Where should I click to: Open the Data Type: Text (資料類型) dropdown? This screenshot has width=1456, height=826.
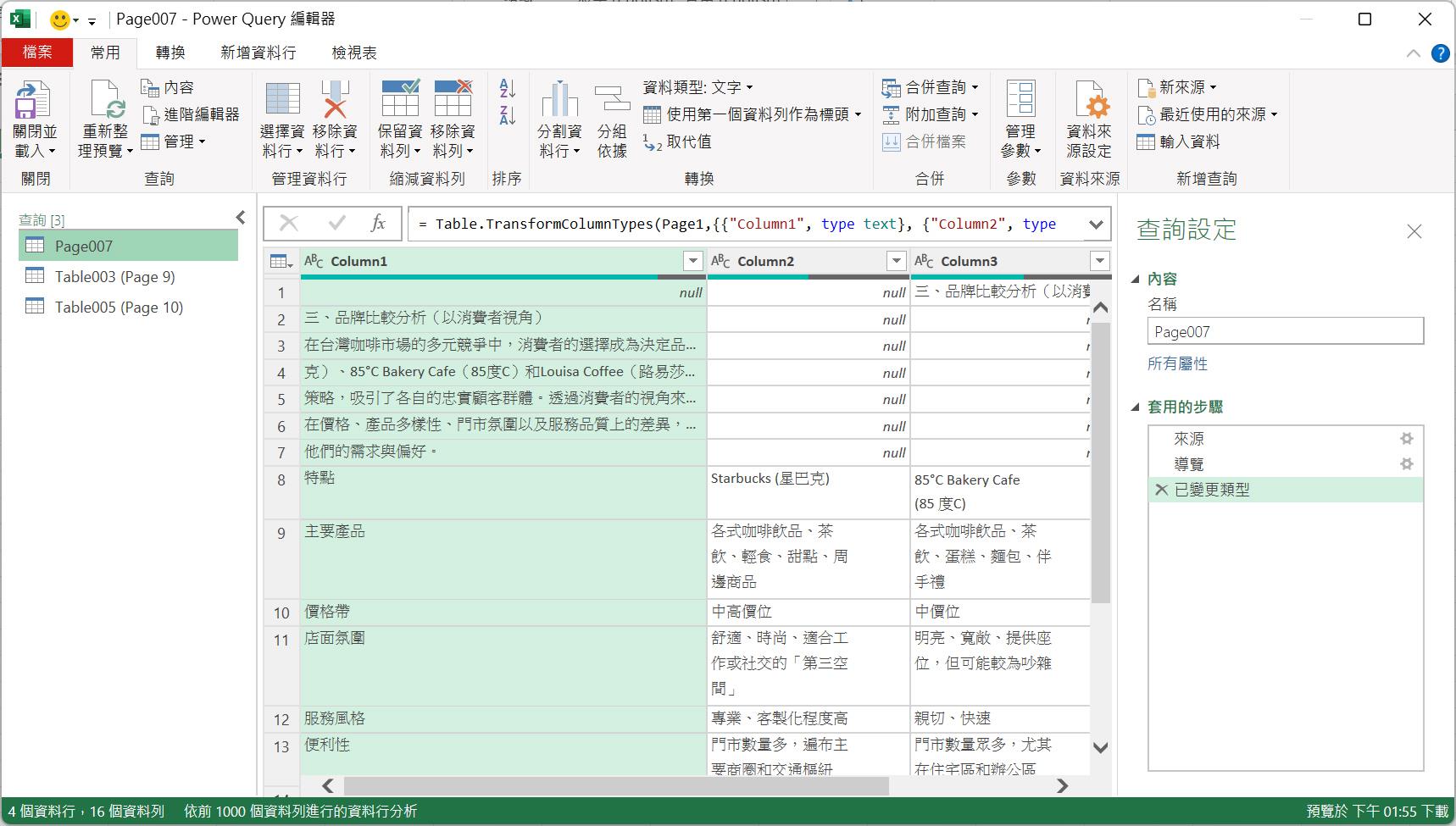pos(697,87)
